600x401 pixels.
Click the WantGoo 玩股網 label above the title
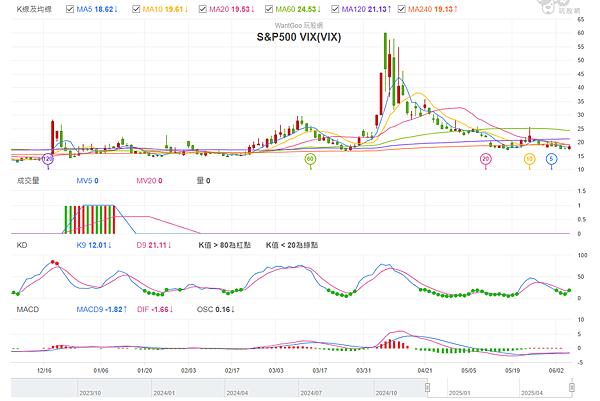pos(299,25)
